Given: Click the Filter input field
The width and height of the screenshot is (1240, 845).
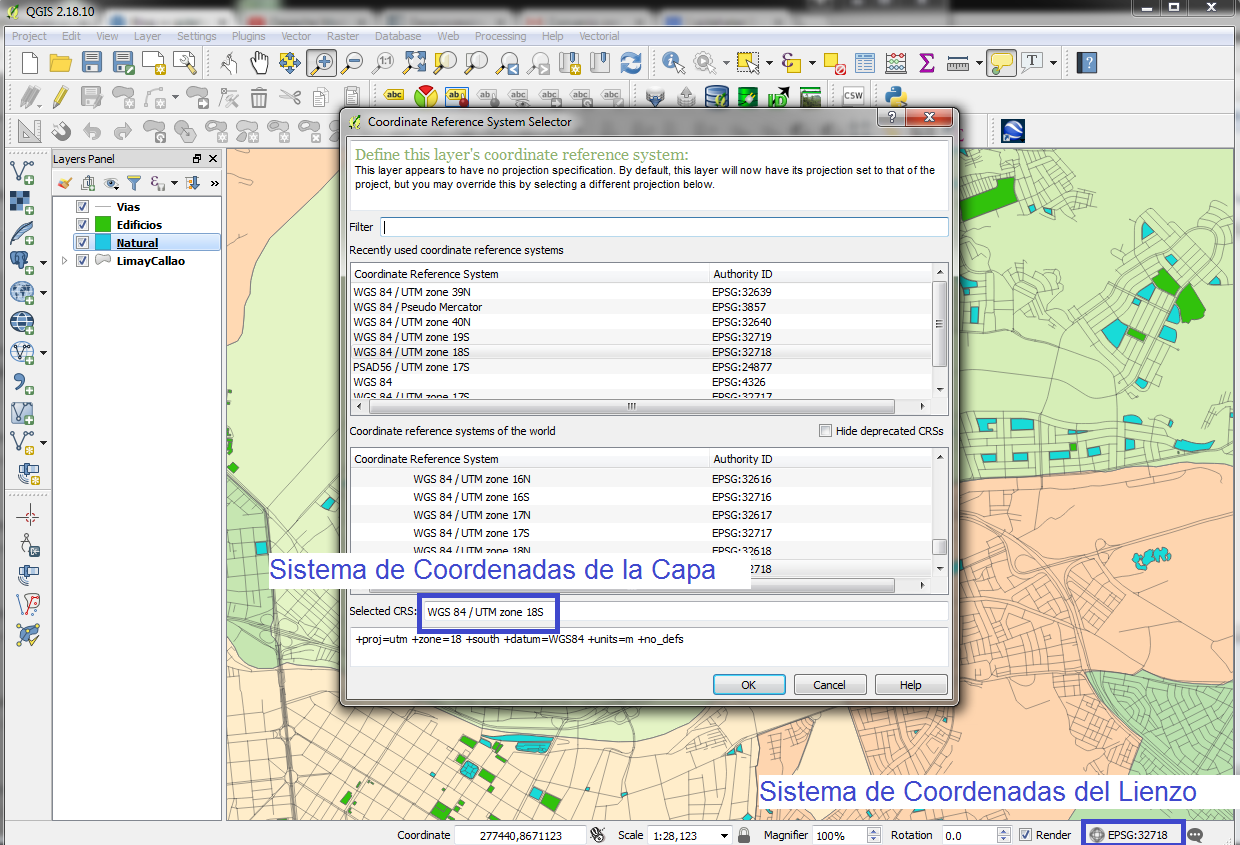Looking at the screenshot, I should coord(664,227).
